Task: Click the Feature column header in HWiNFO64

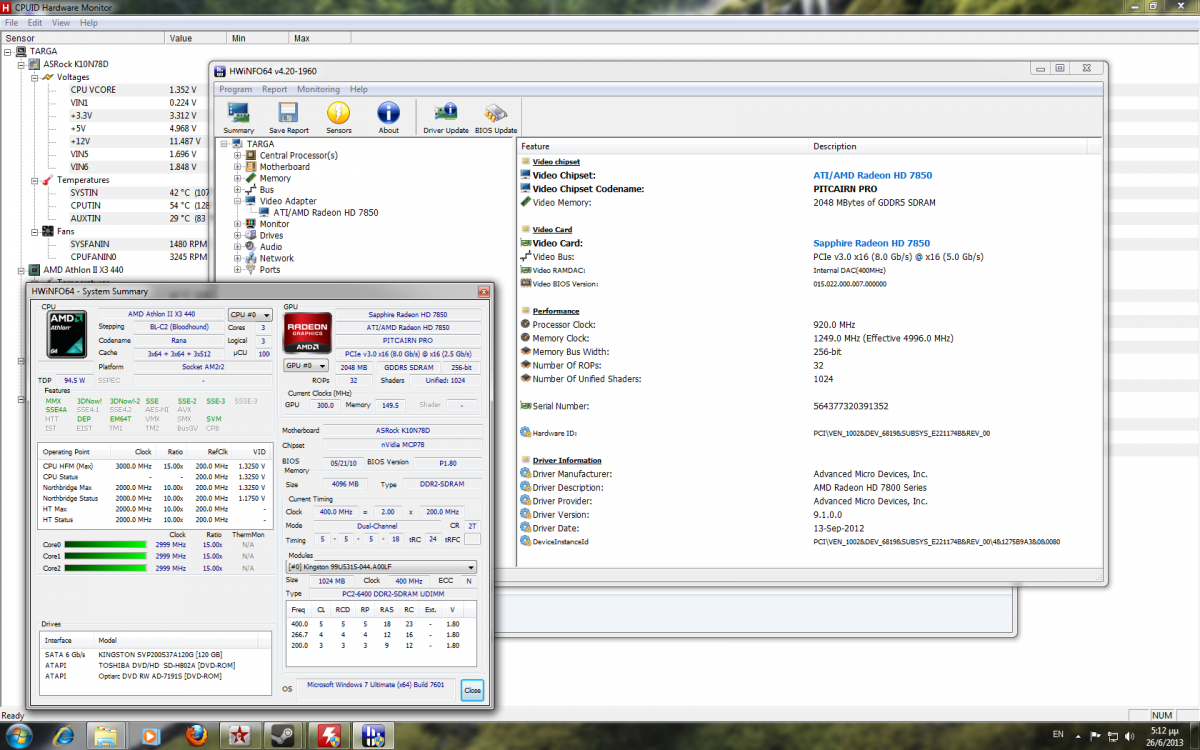Action: (x=664, y=146)
